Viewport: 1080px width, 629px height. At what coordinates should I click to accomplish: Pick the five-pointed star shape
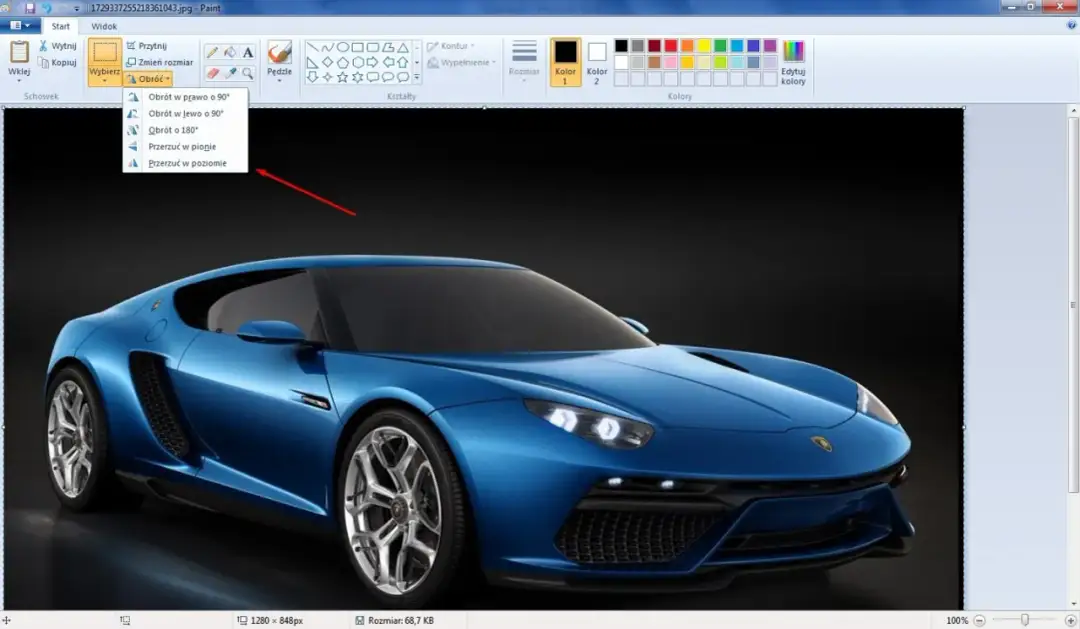(343, 76)
